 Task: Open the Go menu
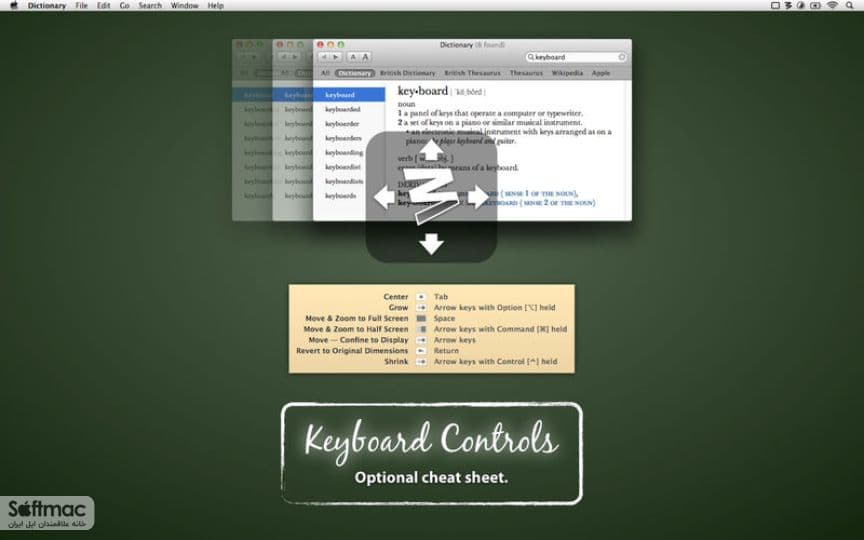[x=125, y=6]
